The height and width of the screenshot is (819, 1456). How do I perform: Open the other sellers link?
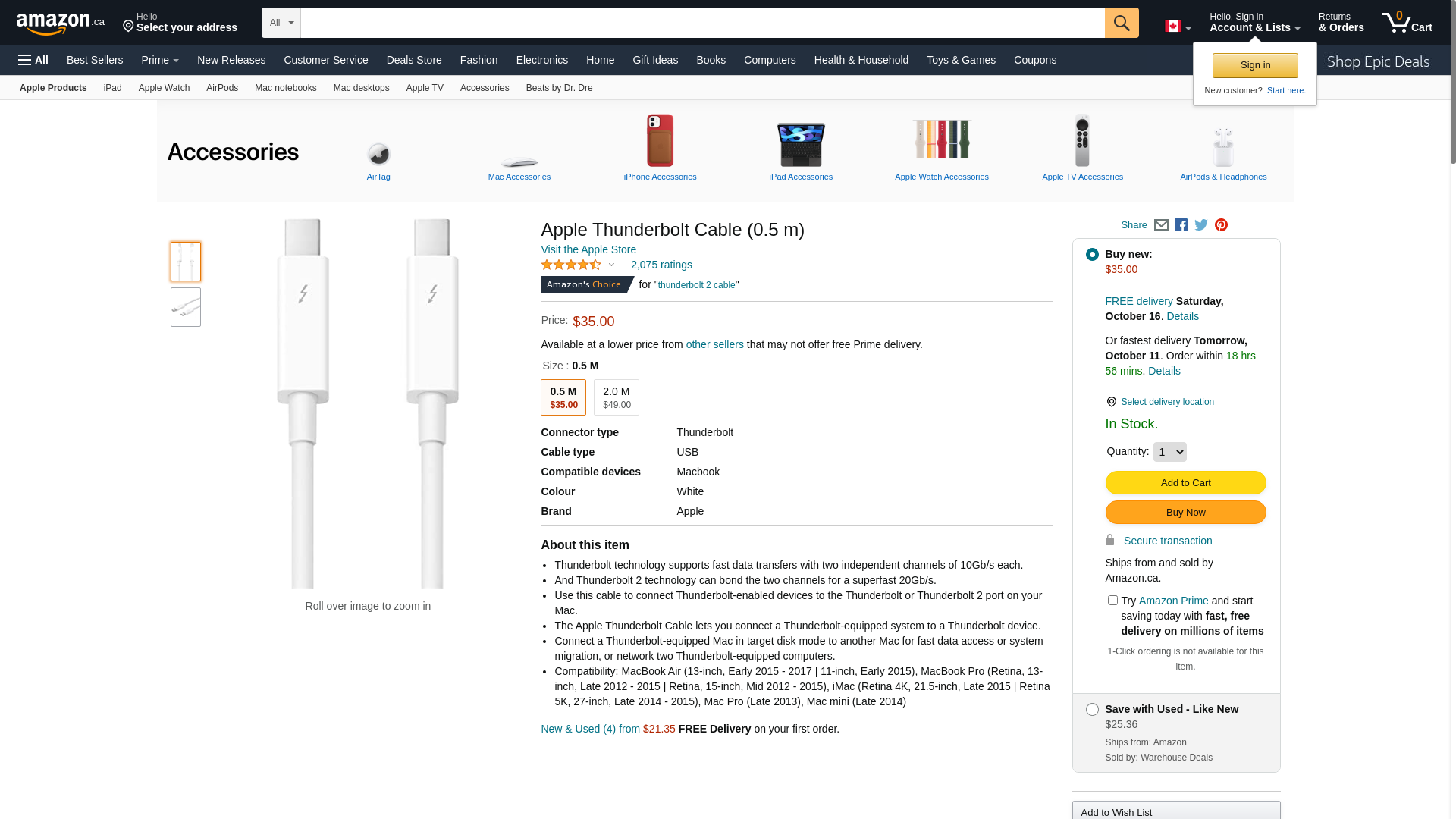coord(714,344)
